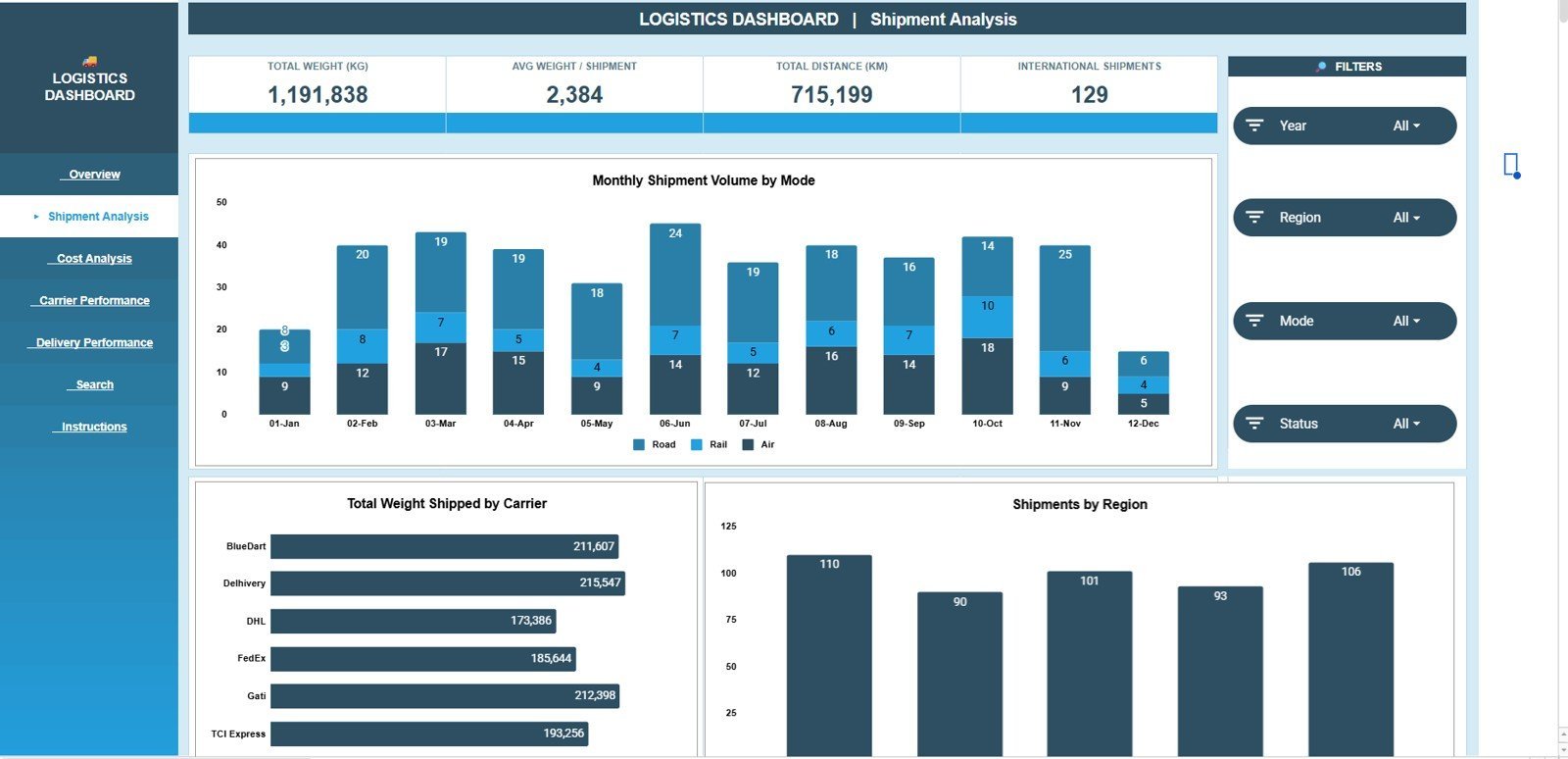Select the Gati bar showing 212,398
This screenshot has width=1568, height=759.
point(445,696)
